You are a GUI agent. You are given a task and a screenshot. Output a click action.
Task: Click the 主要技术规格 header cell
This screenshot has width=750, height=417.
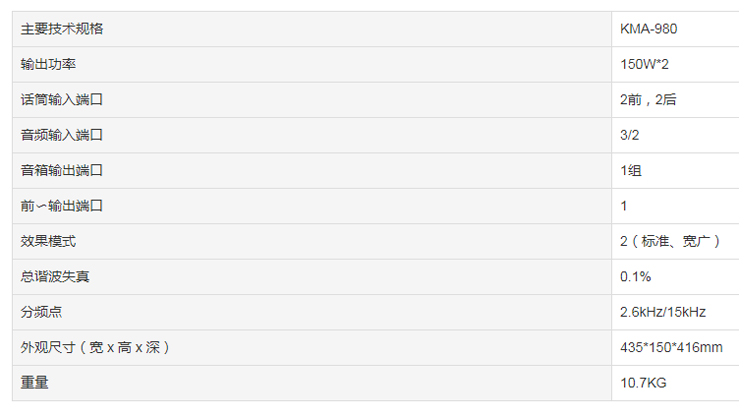[62, 29]
